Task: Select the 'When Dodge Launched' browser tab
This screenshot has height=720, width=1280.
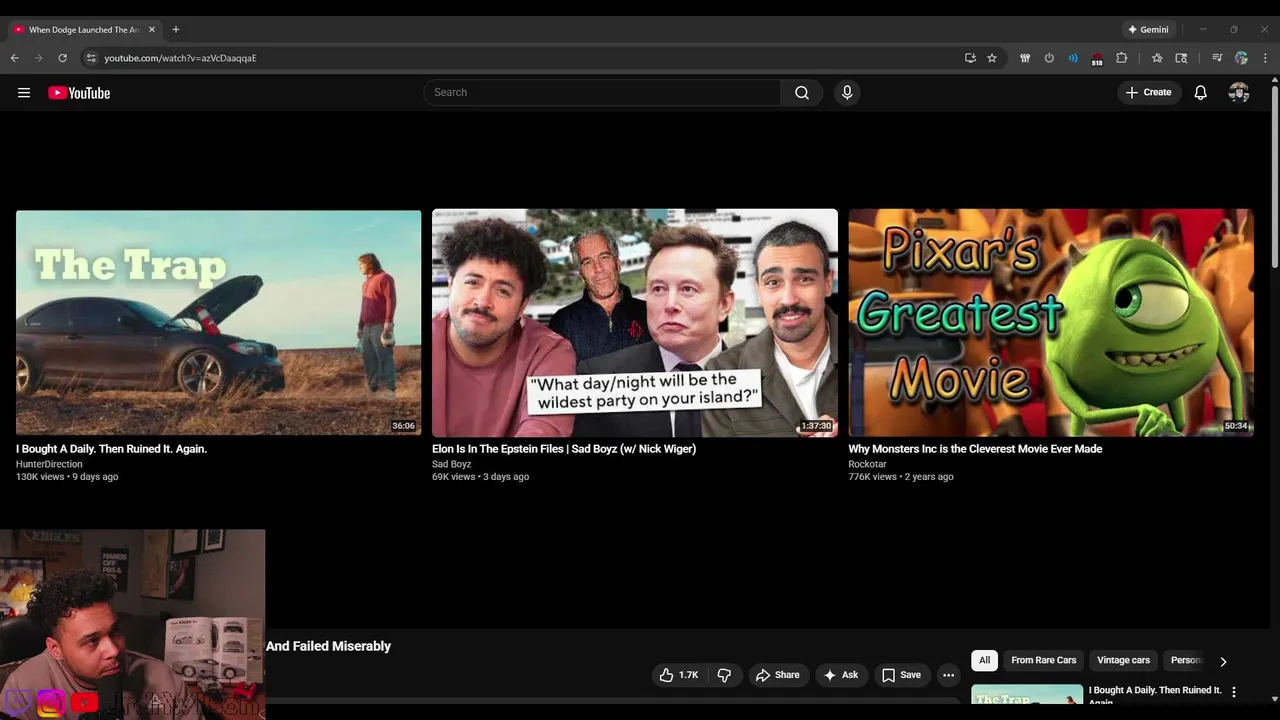Action: (84, 30)
